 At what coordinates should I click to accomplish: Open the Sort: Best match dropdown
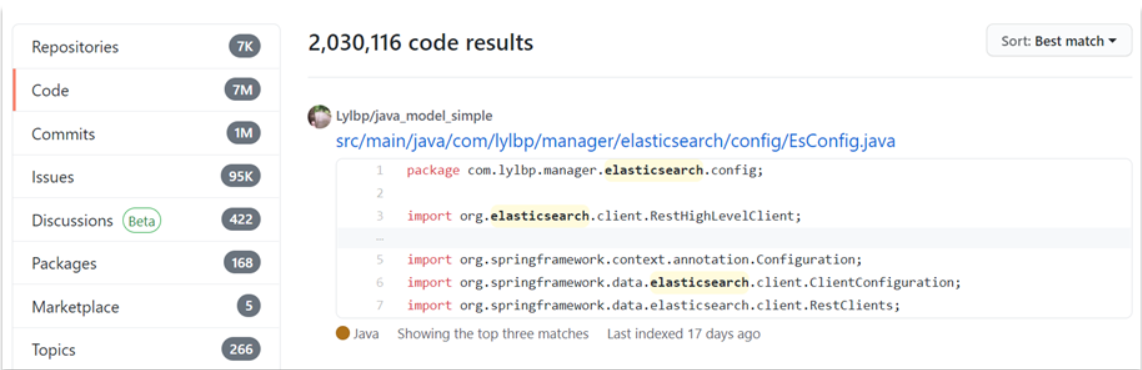(1058, 41)
